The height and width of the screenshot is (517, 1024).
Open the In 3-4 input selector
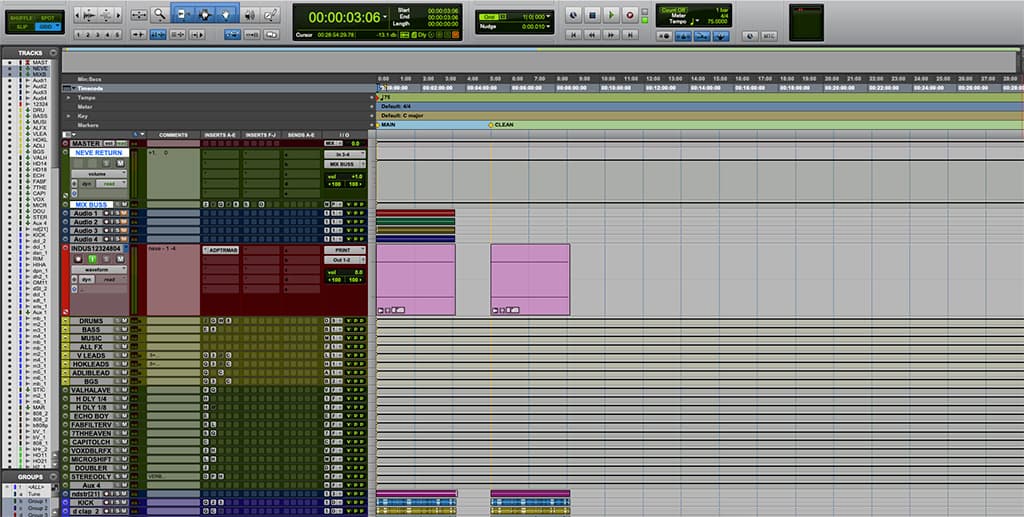345,154
